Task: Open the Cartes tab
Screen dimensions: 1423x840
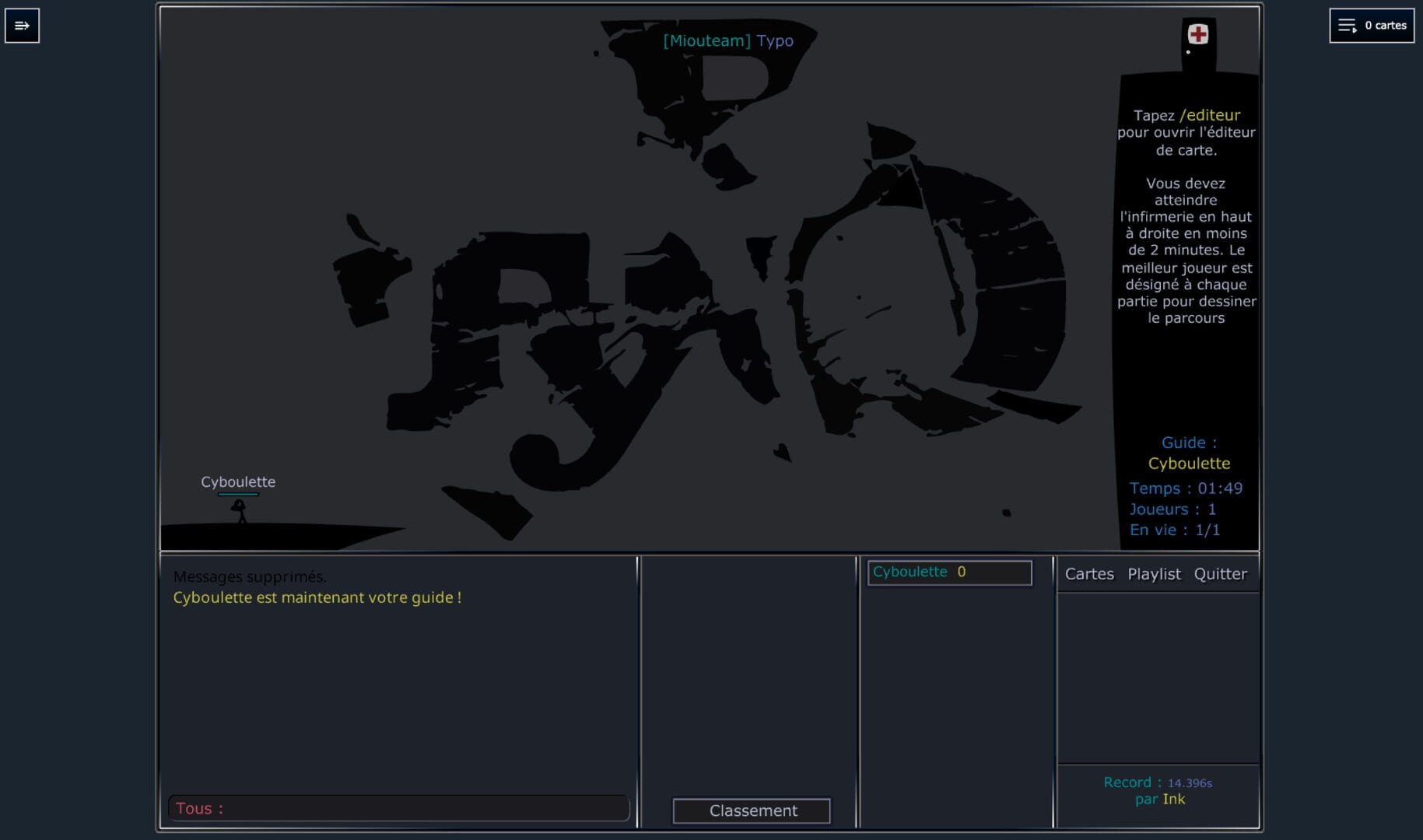Action: tap(1088, 574)
